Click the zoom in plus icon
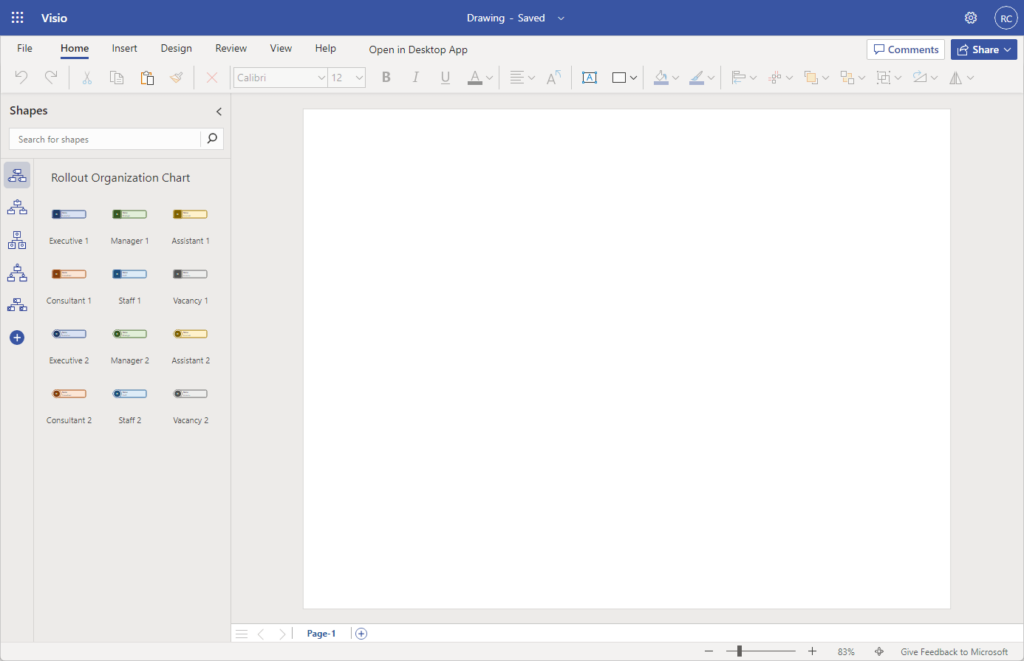Viewport: 1024px width, 661px height. (x=812, y=651)
